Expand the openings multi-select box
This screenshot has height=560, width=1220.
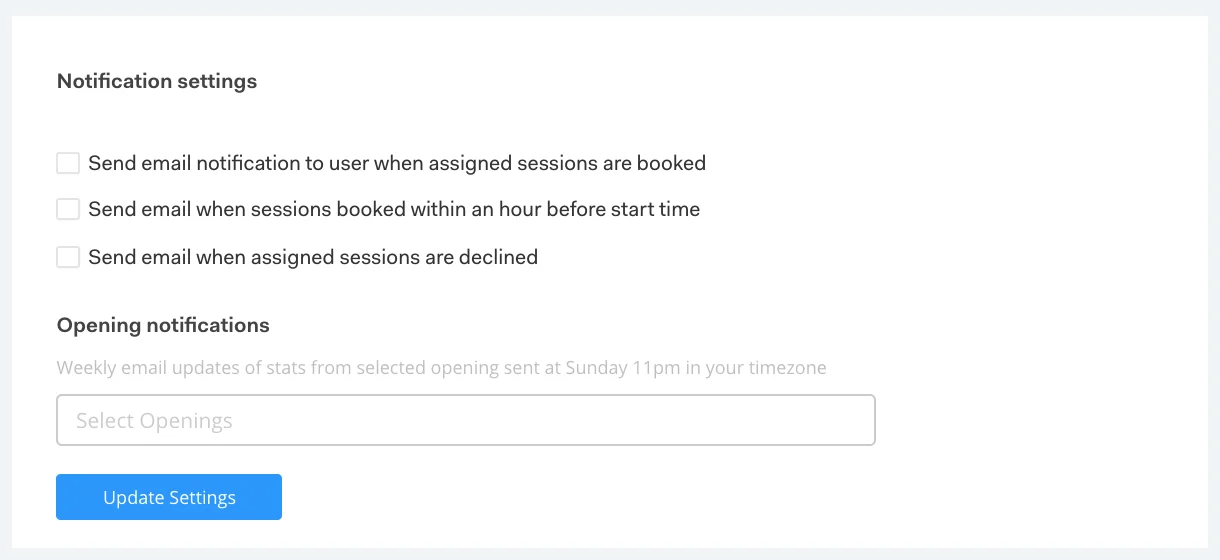pyautogui.click(x=466, y=420)
